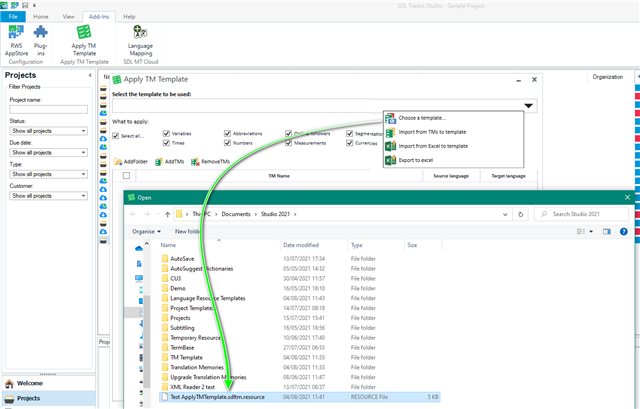640x409 pixels.
Task: Expand the address bar history dropdown
Action: 505,214
